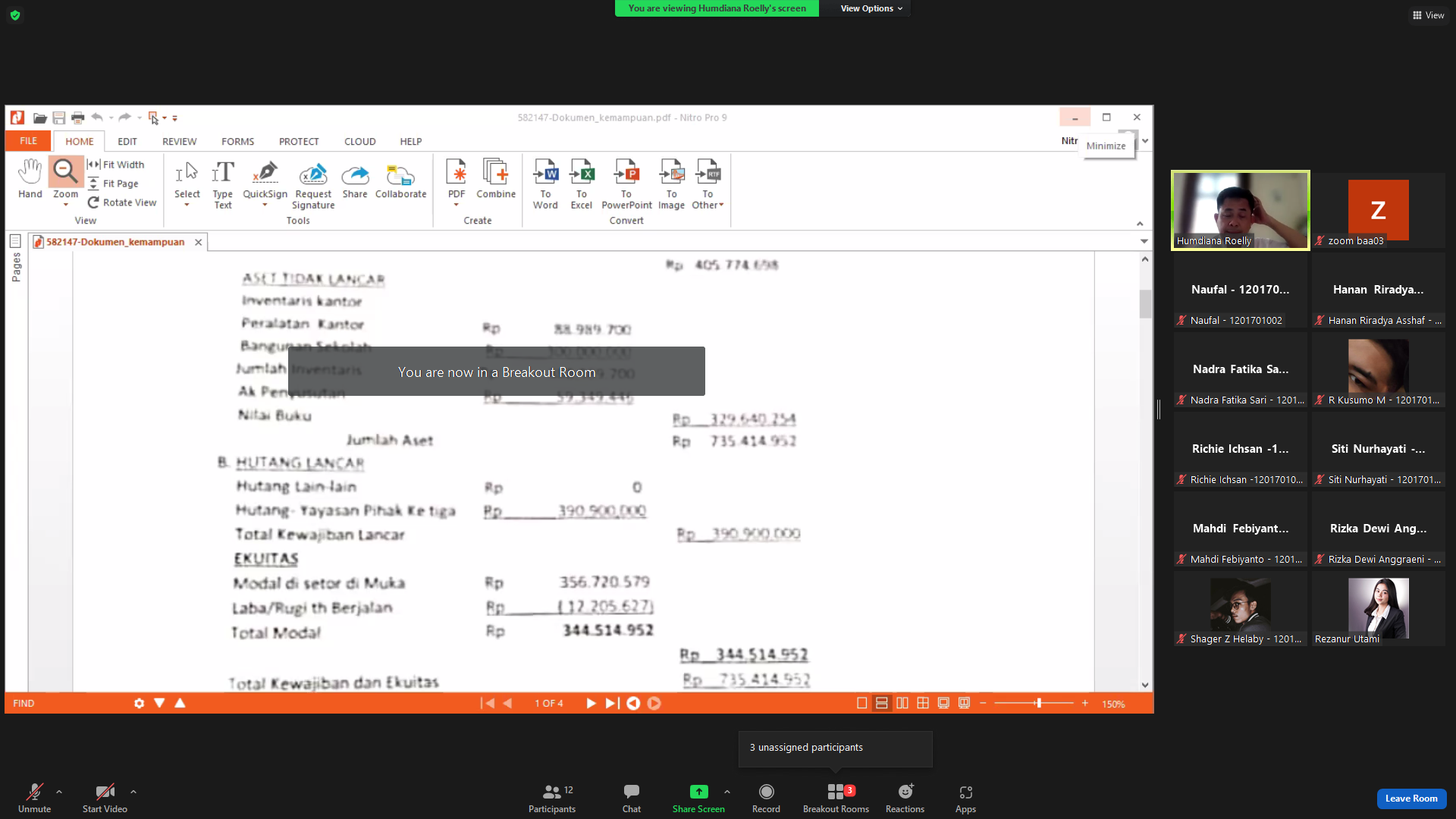Open the FILE menu
1456x819 pixels.
pyautogui.click(x=28, y=141)
